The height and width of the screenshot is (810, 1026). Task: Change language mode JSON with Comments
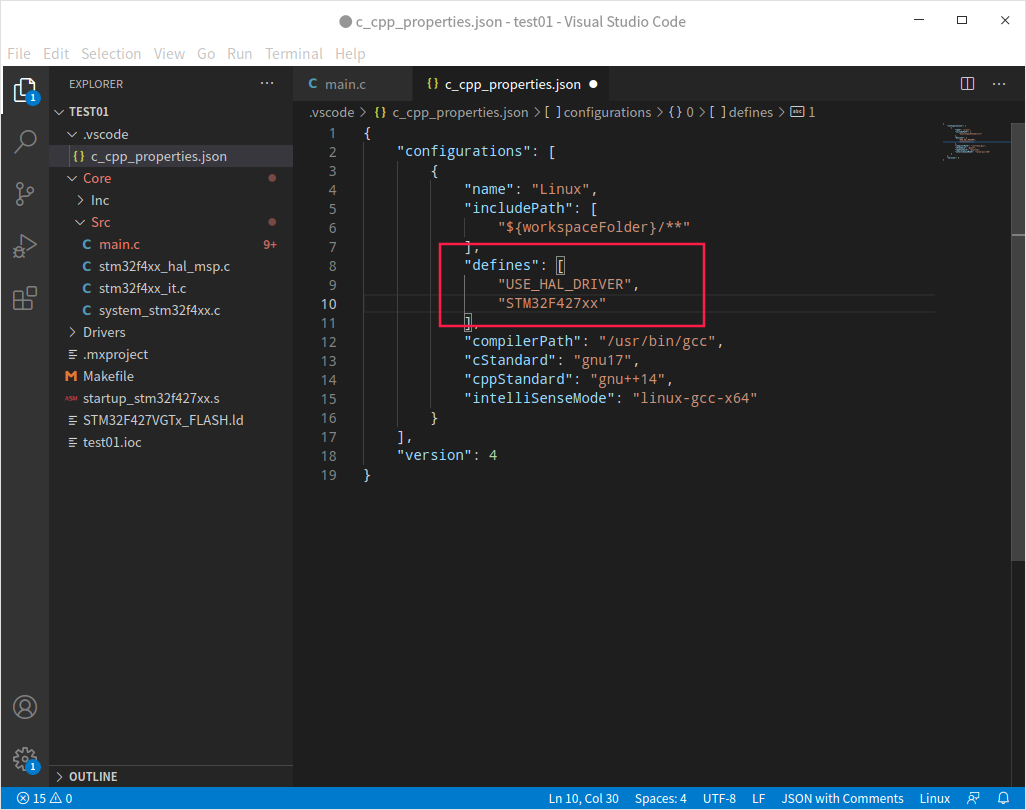842,798
